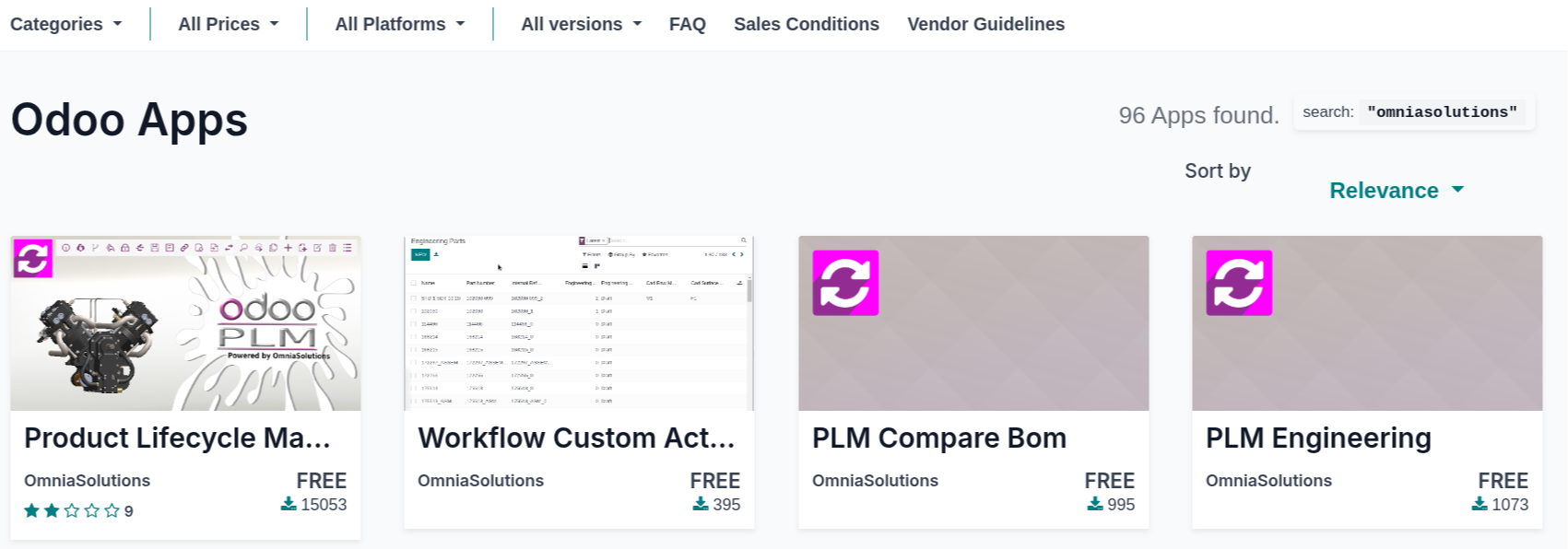Expand the All versions filter
Screen dimensions: 1568x549
(x=581, y=25)
